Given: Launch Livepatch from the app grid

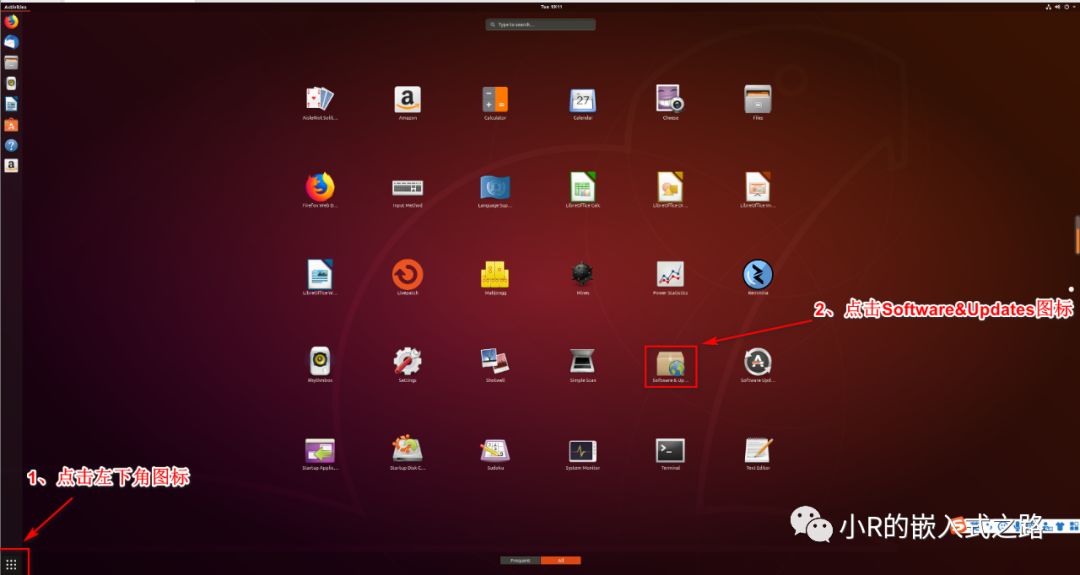Looking at the screenshot, I should click(x=407, y=275).
